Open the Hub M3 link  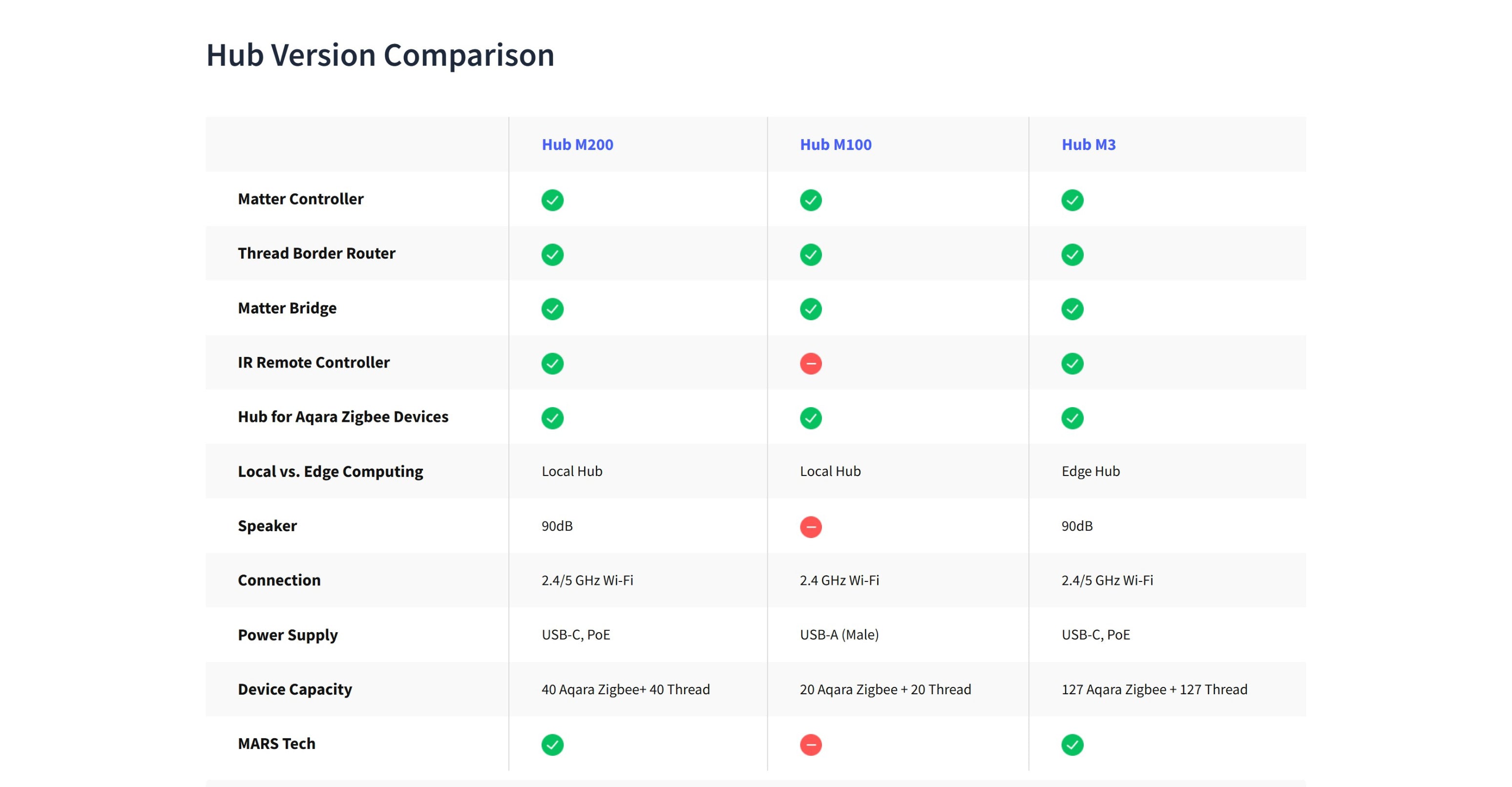[1088, 145]
